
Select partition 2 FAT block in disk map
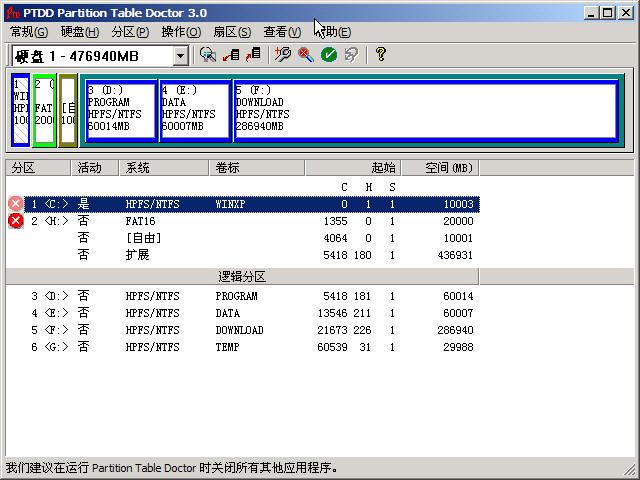click(44, 110)
